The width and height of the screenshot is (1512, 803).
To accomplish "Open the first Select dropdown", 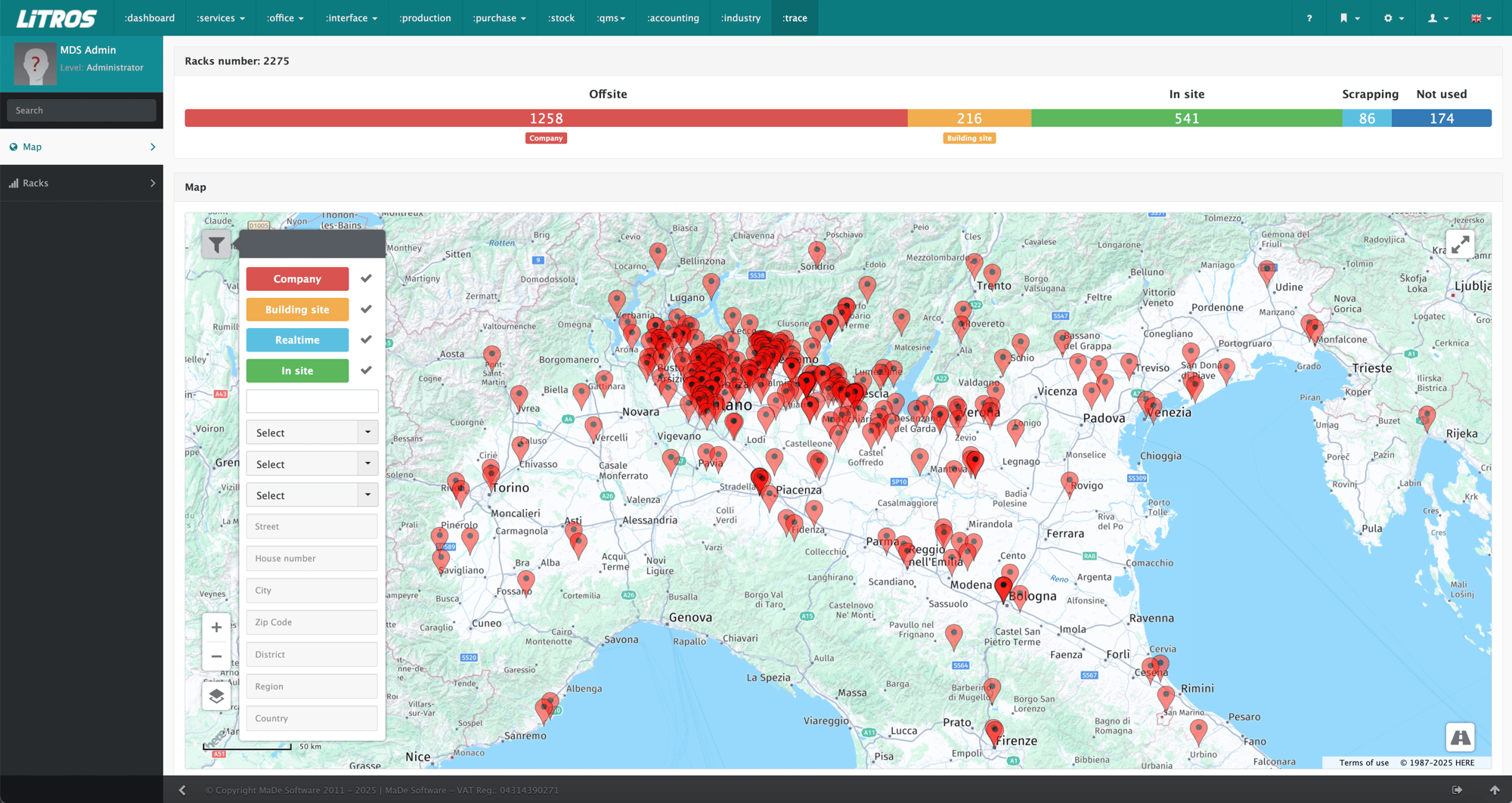I will coord(311,433).
